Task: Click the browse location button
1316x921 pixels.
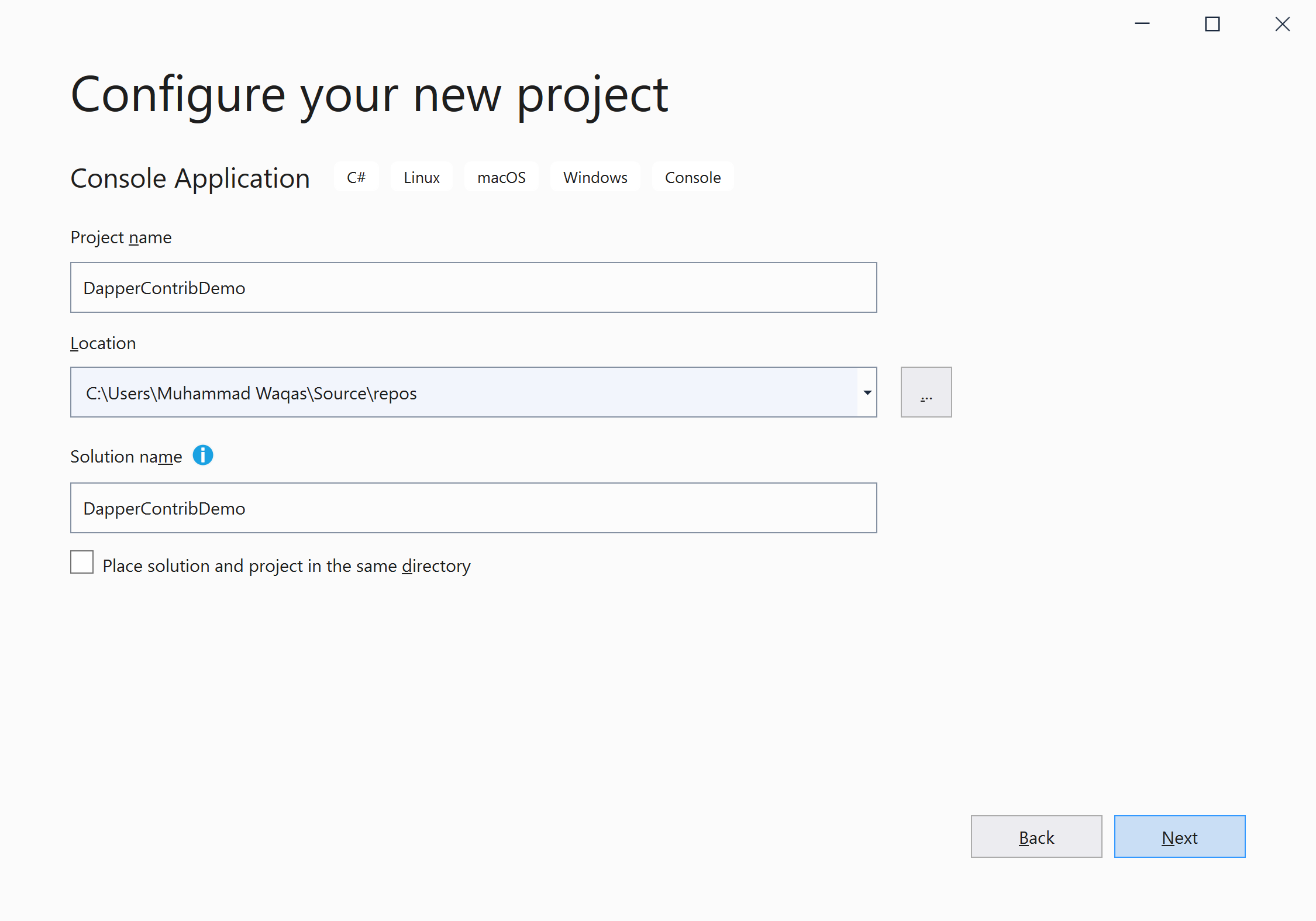Action: tap(926, 392)
